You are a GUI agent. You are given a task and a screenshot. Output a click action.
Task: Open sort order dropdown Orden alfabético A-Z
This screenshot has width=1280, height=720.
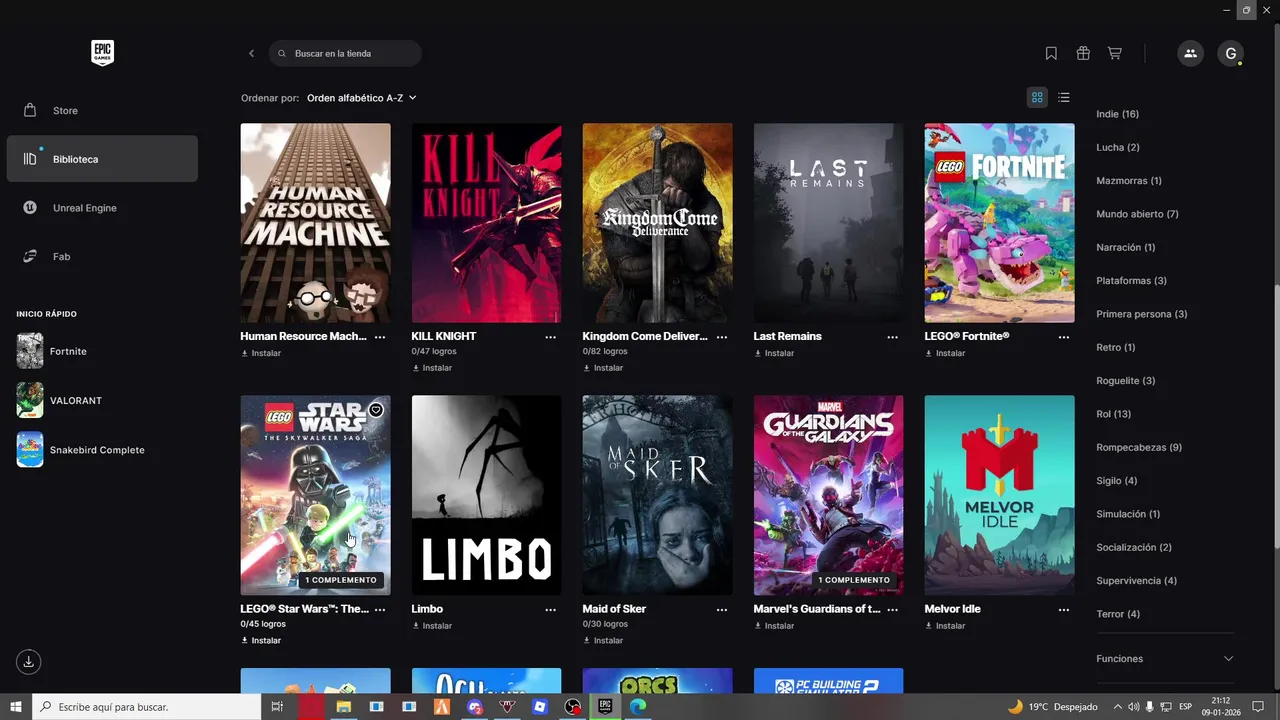click(361, 98)
